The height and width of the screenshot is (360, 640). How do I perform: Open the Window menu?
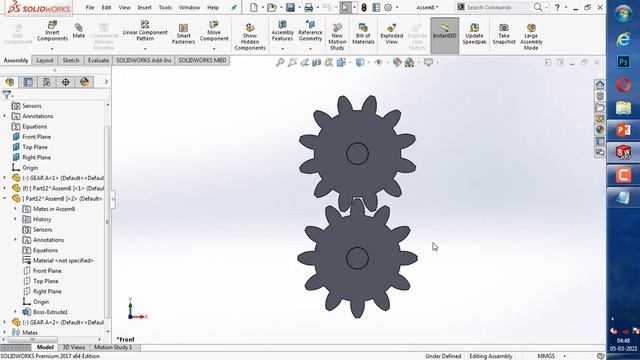(189, 7)
